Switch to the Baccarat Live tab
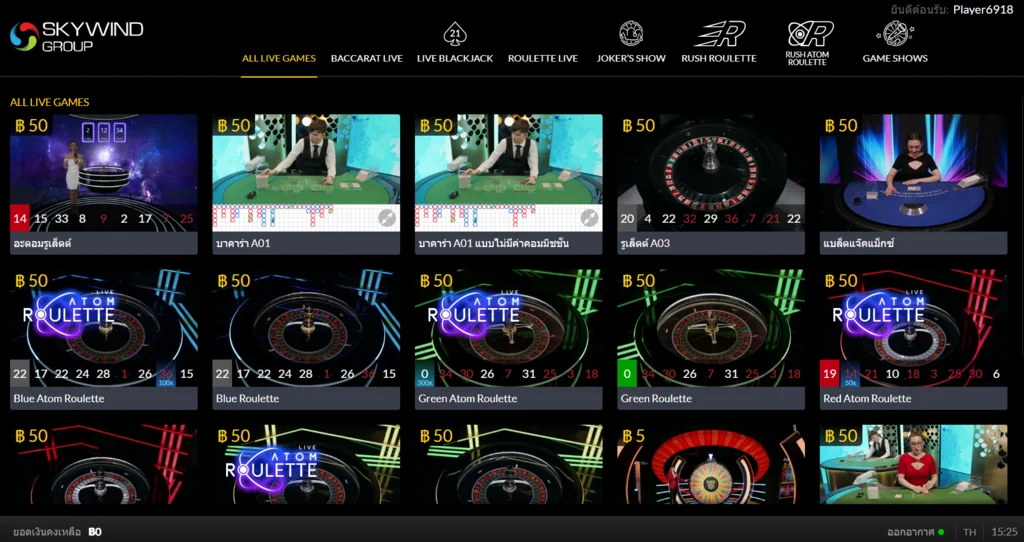Viewport: 1024px width, 542px height. [366, 58]
